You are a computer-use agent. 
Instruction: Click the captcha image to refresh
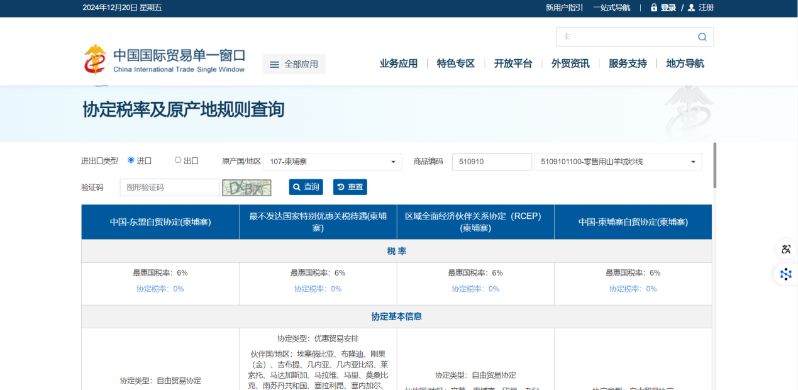click(247, 187)
